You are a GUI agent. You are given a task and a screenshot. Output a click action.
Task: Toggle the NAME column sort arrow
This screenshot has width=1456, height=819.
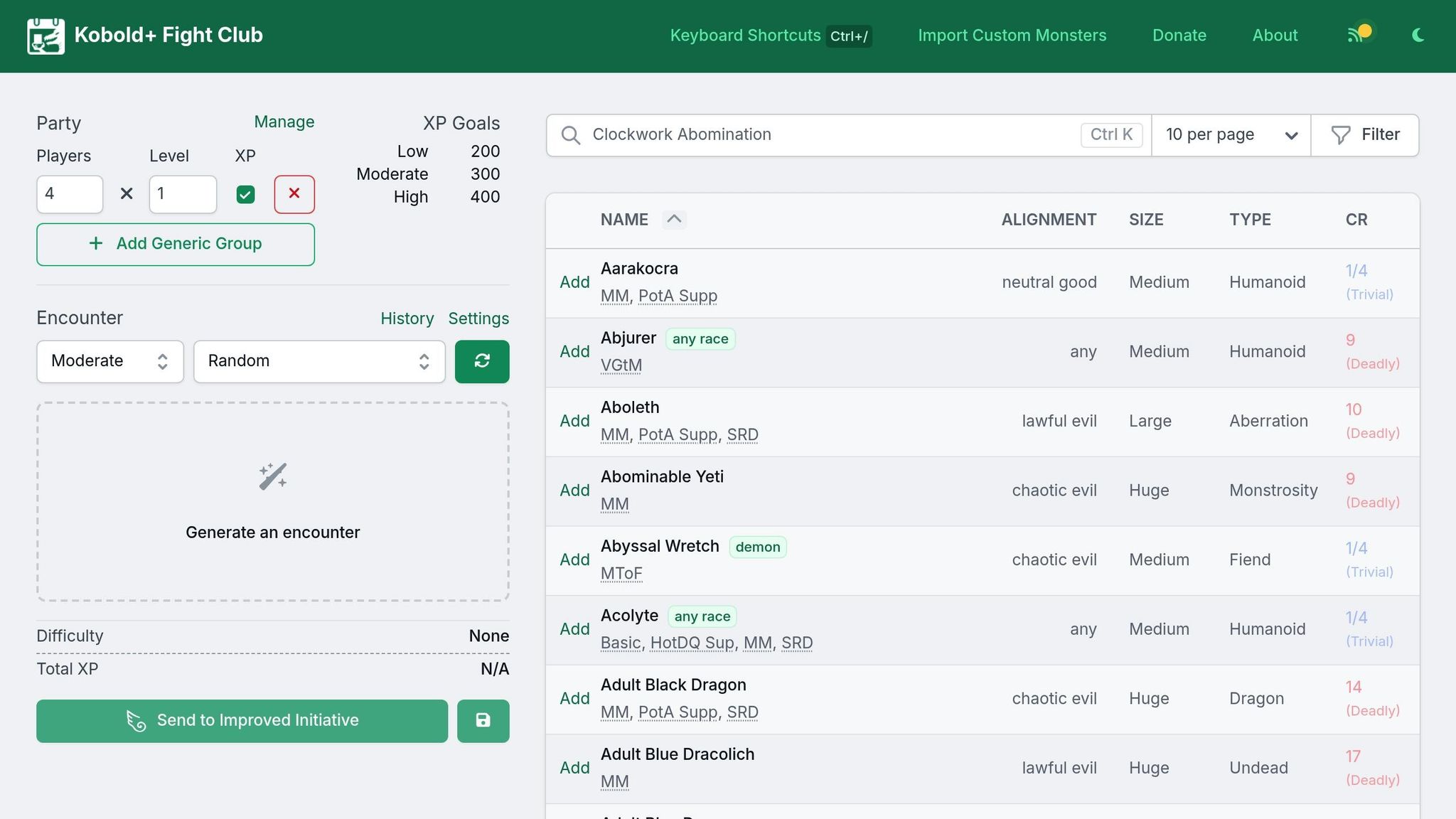click(674, 220)
